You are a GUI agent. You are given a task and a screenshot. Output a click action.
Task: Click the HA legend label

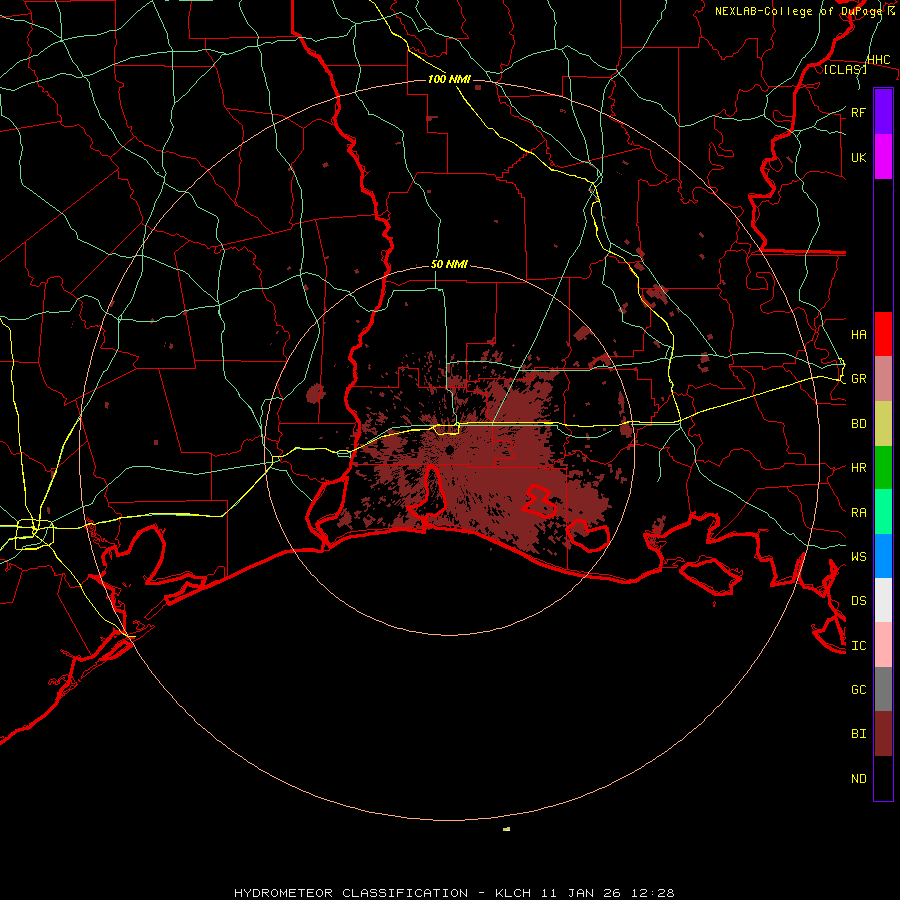858,334
